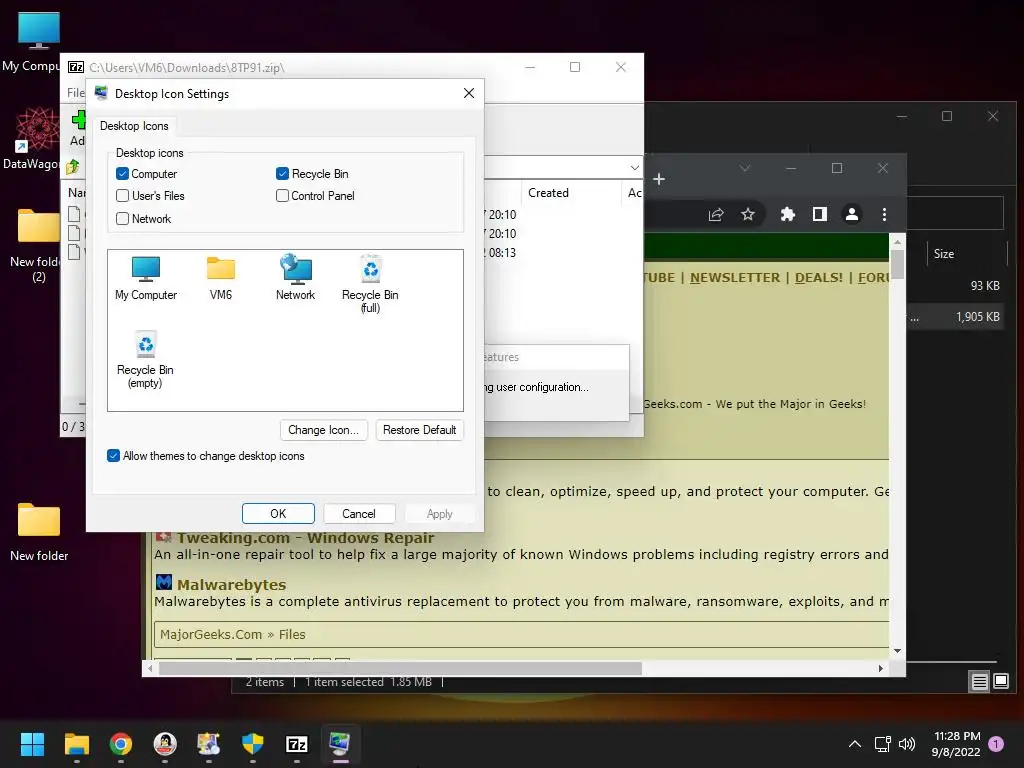The image size is (1024, 768).
Task: Enable the Network checkbox
Action: pyautogui.click(x=122, y=218)
